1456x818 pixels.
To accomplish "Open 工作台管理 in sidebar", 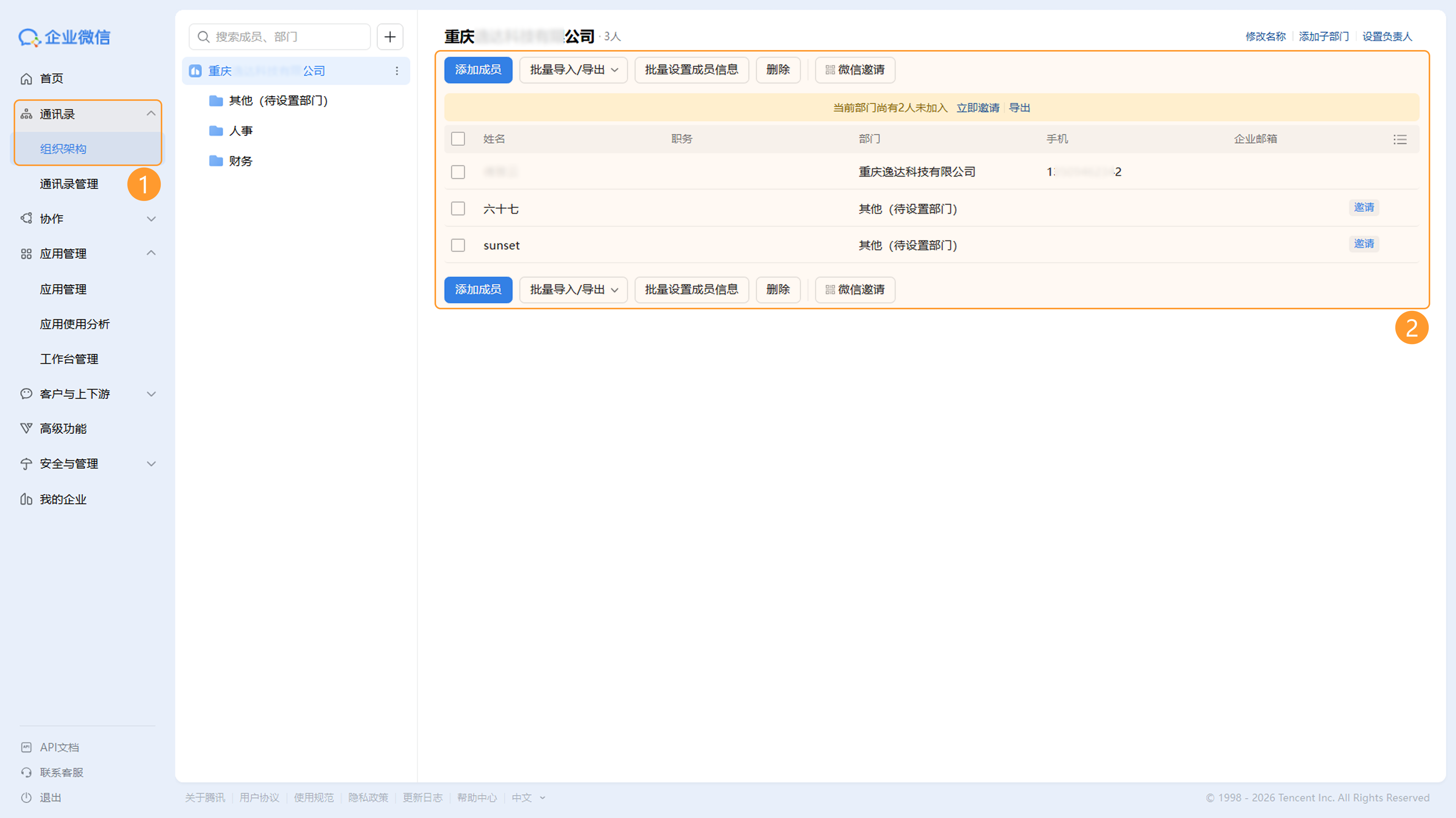I will [x=69, y=359].
